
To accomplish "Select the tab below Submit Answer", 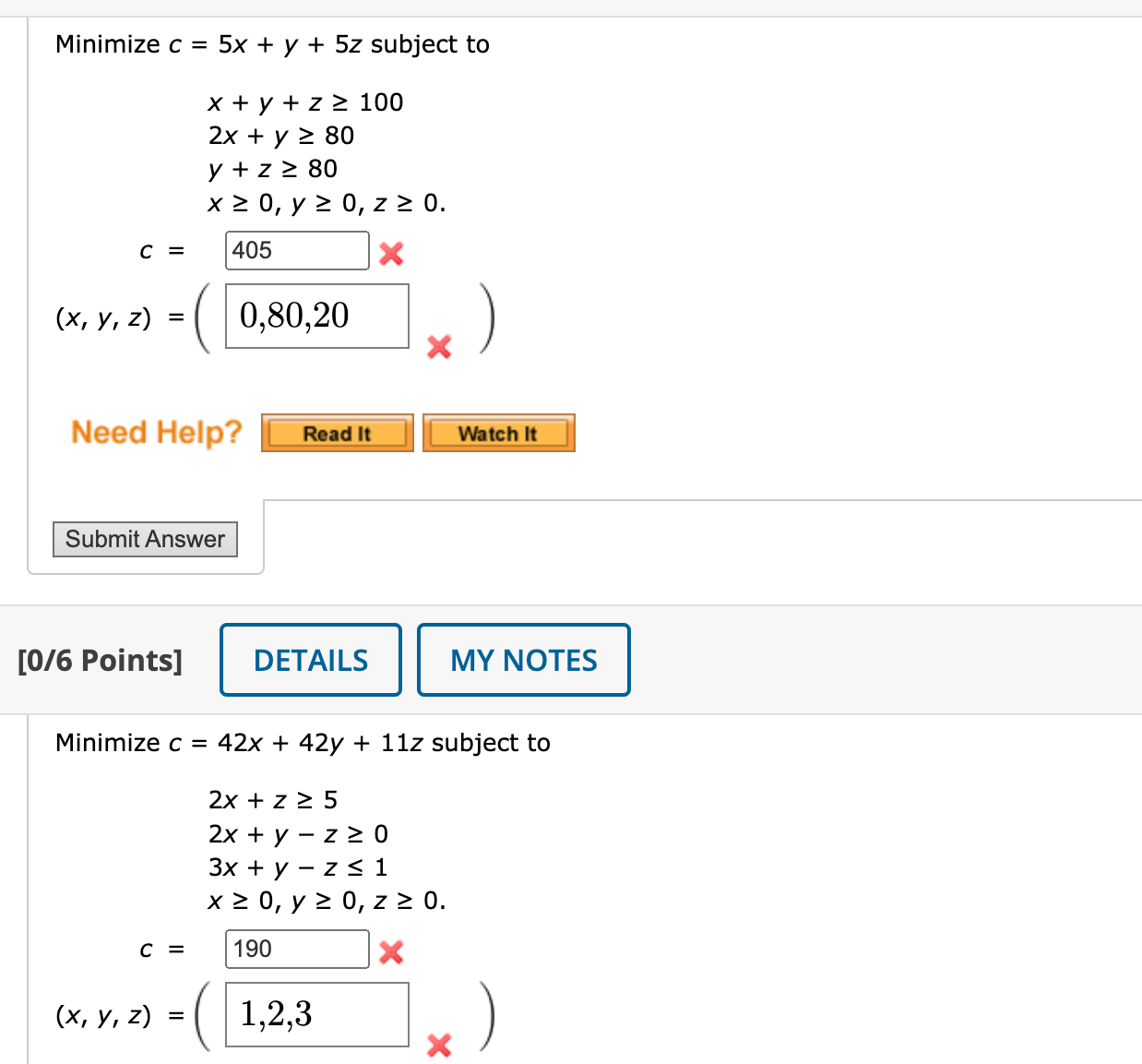I will [x=702, y=535].
